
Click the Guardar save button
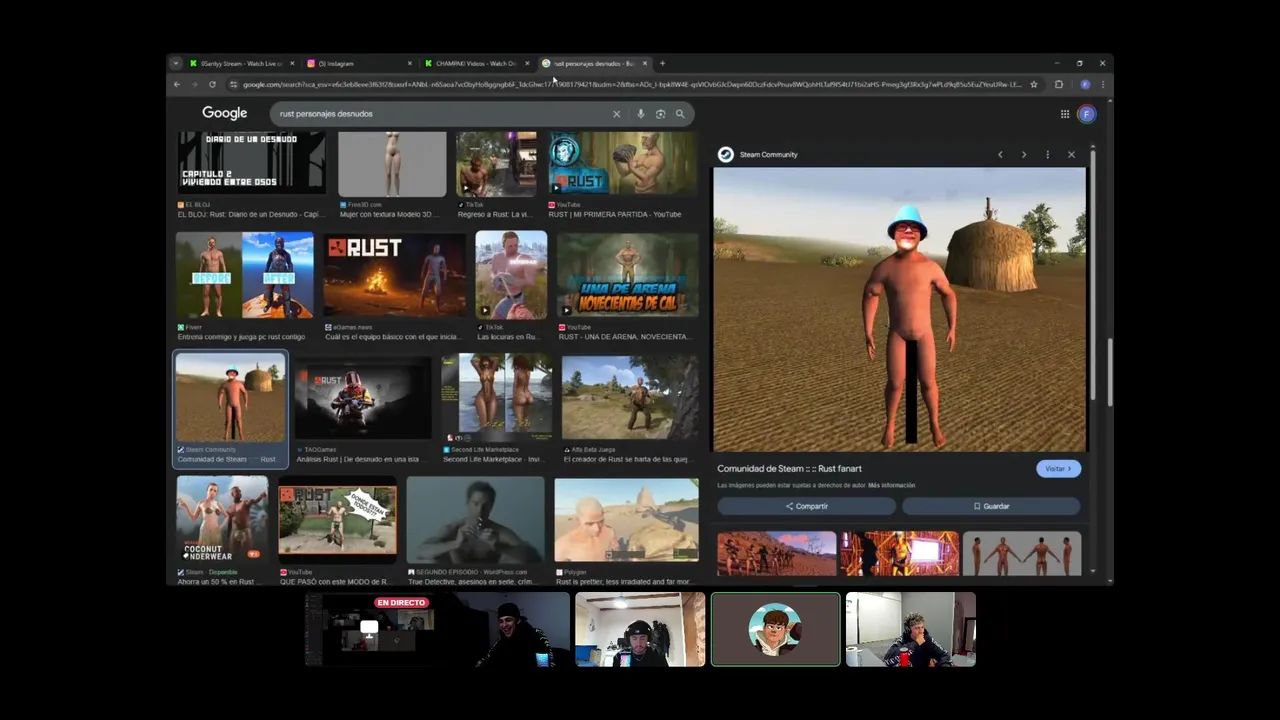coord(991,506)
